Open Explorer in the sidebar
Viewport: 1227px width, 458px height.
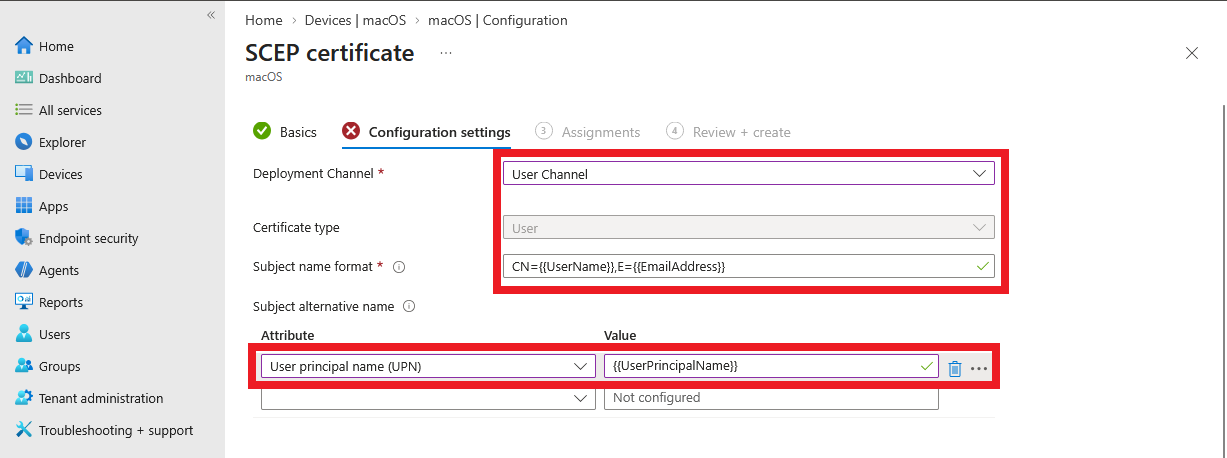tap(62, 142)
